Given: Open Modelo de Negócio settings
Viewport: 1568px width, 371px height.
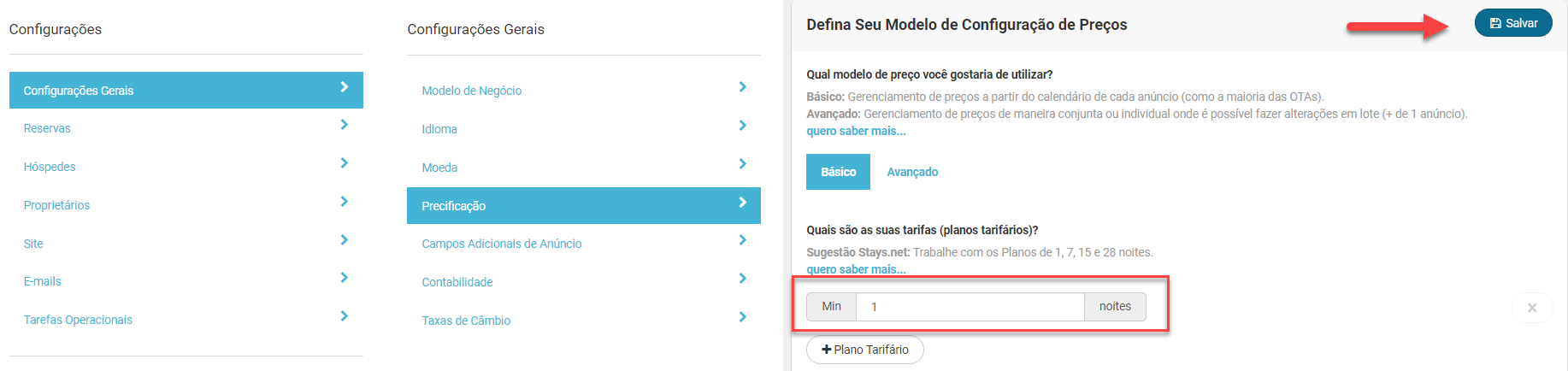Looking at the screenshot, I should (x=471, y=91).
